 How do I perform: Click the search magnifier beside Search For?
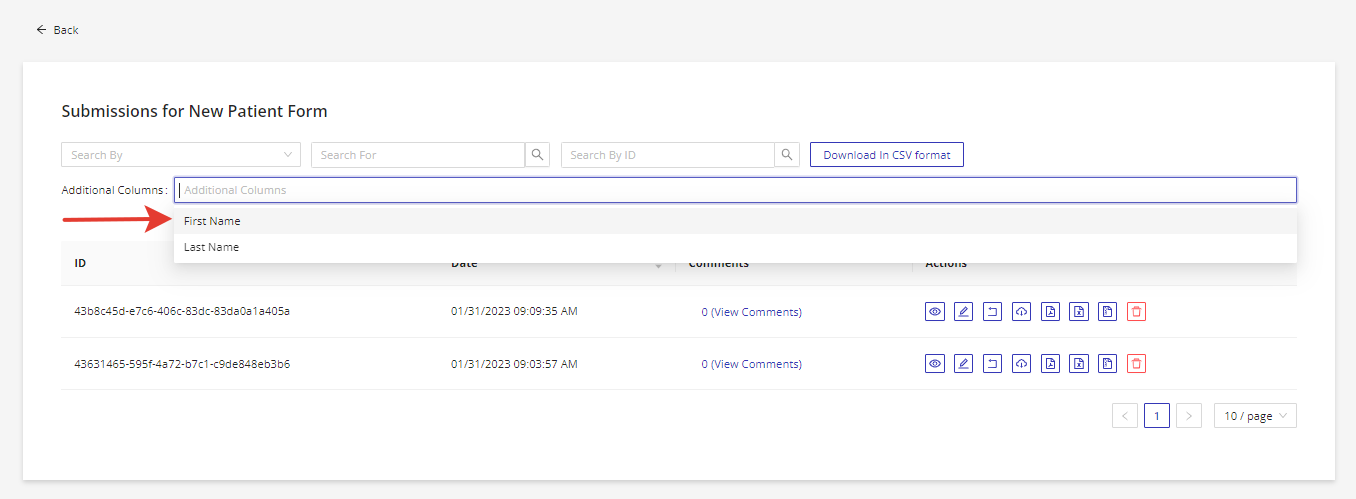point(537,155)
